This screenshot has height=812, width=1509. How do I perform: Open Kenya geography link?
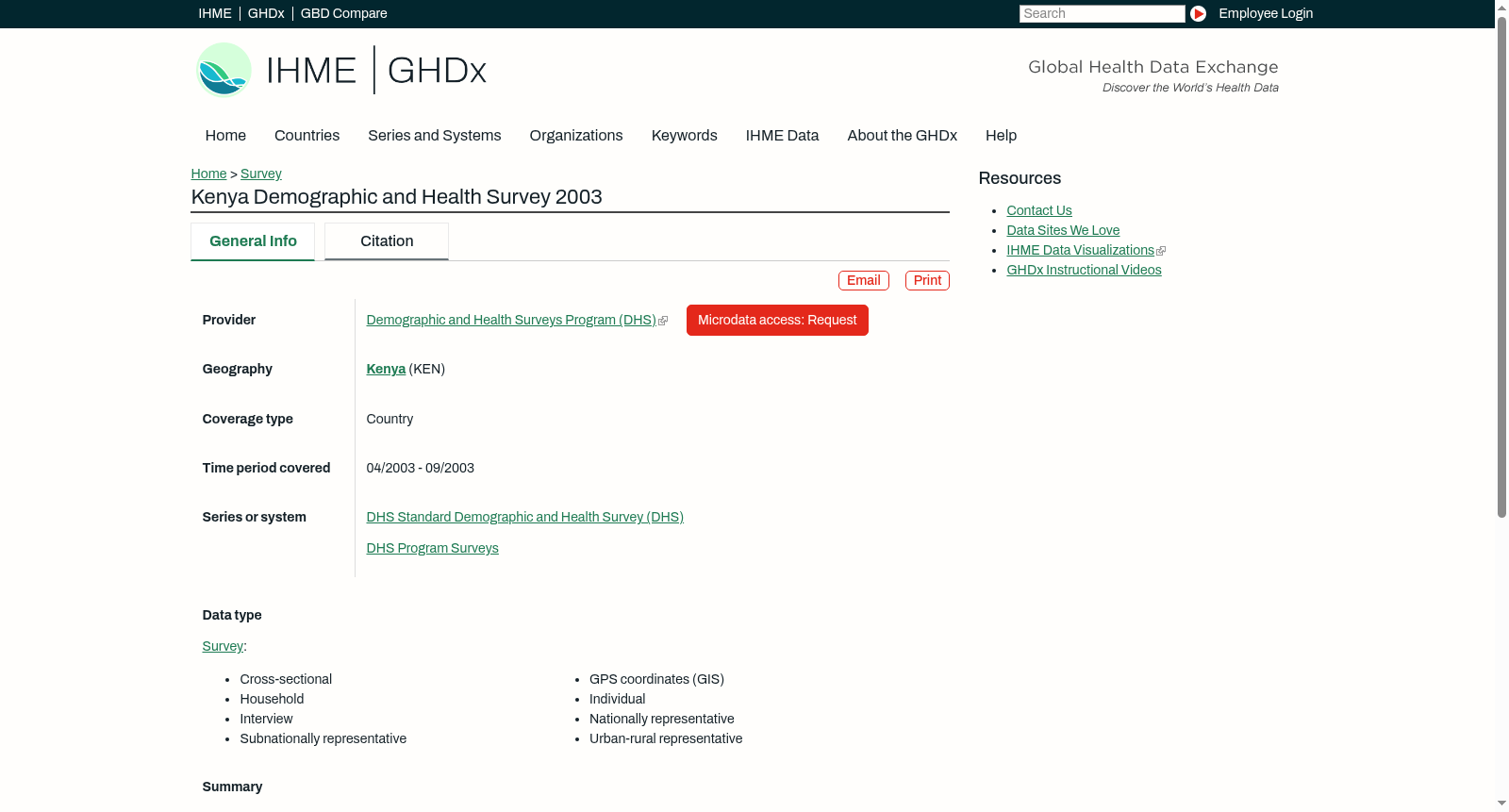386,370
